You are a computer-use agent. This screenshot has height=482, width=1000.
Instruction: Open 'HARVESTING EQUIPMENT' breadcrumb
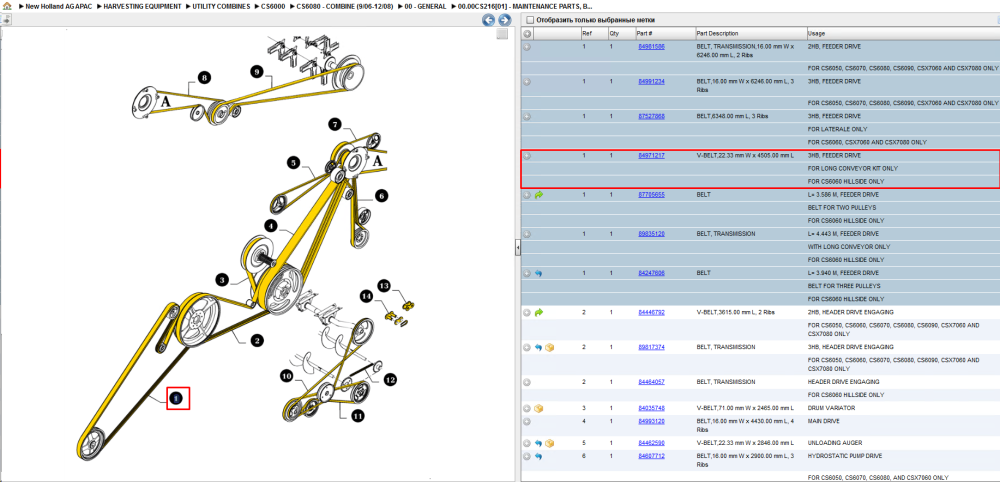142,6
